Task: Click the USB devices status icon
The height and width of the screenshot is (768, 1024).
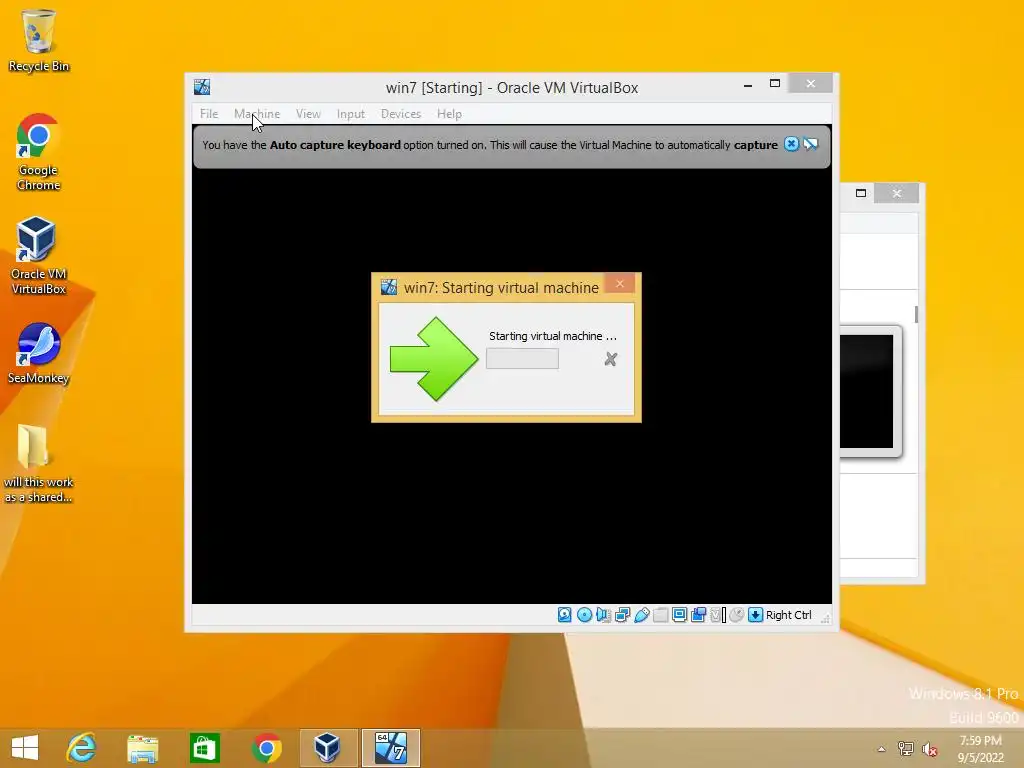Action: coord(641,615)
